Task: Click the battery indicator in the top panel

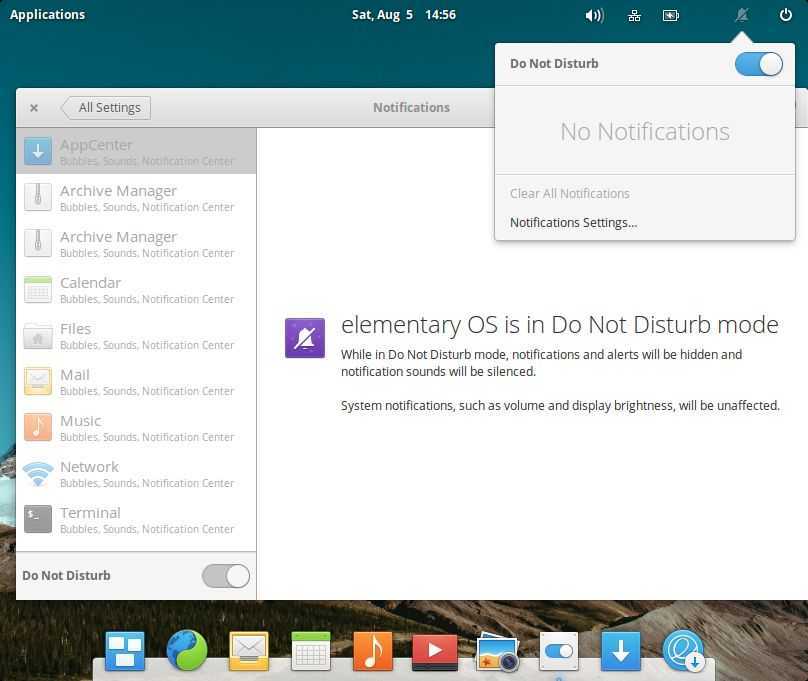Action: point(671,15)
